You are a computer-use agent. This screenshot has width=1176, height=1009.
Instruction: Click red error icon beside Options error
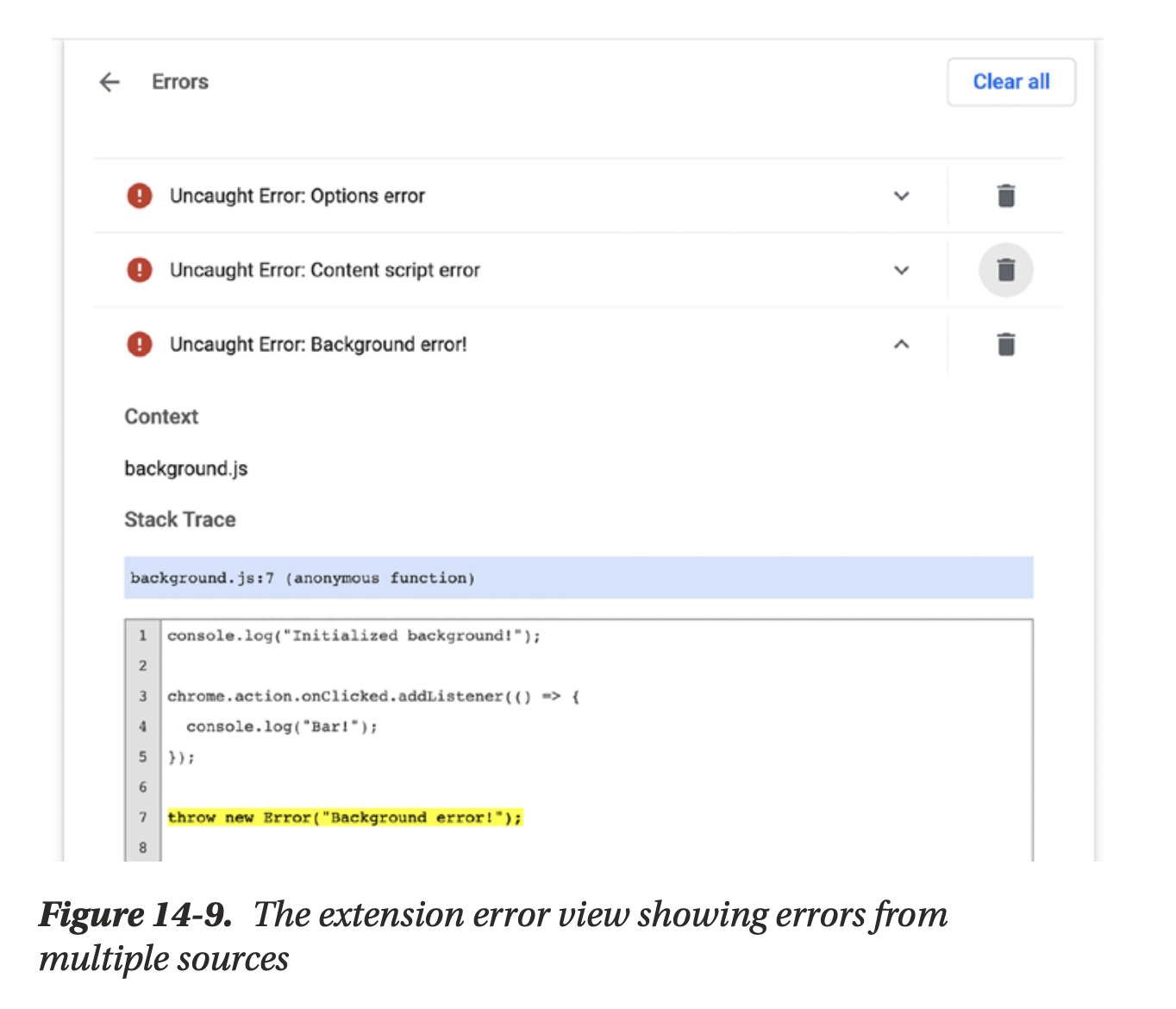click(x=140, y=196)
